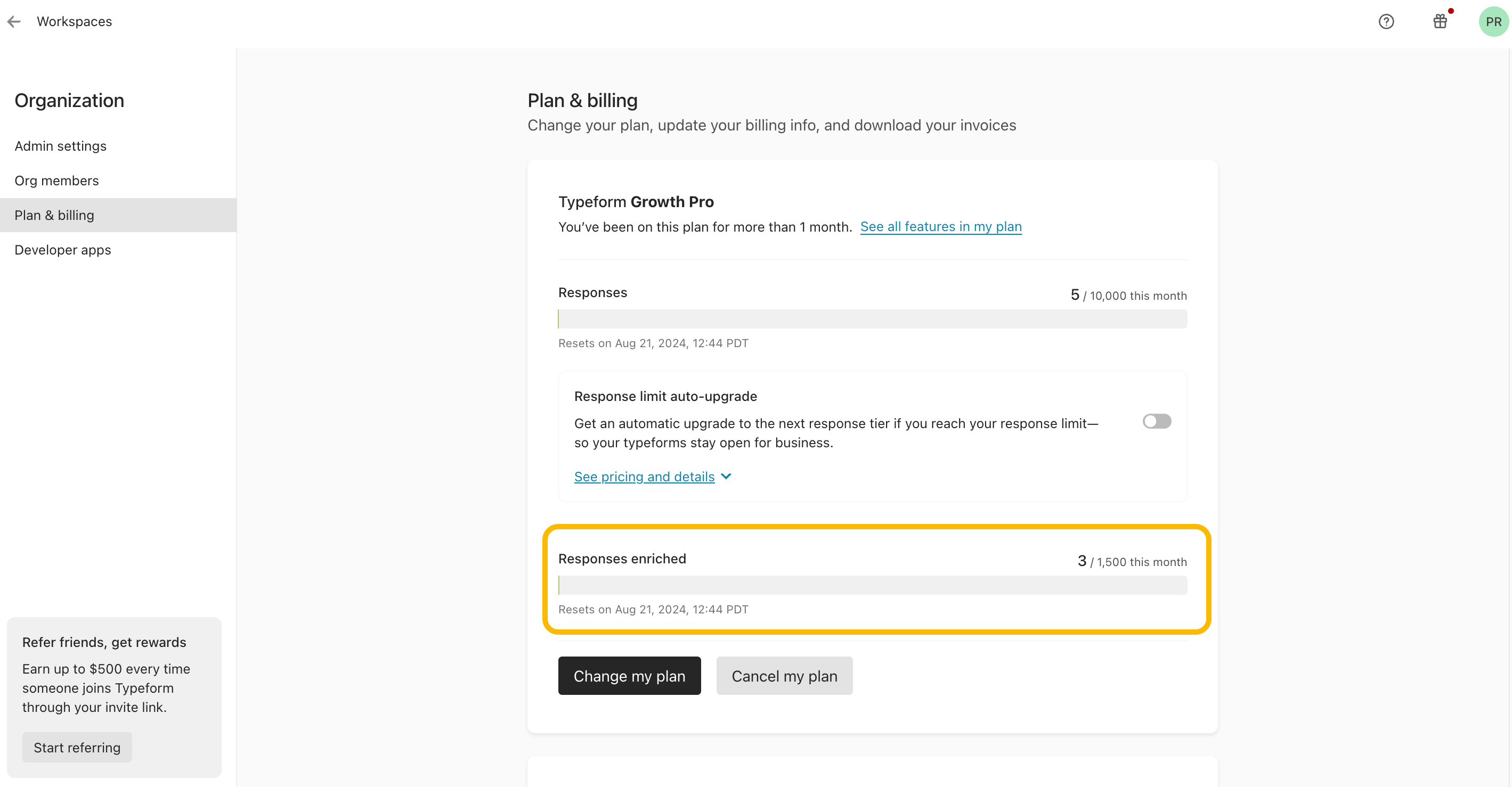This screenshot has height=787, width=1512.
Task: Go to Workspaces
Action: coord(74,22)
